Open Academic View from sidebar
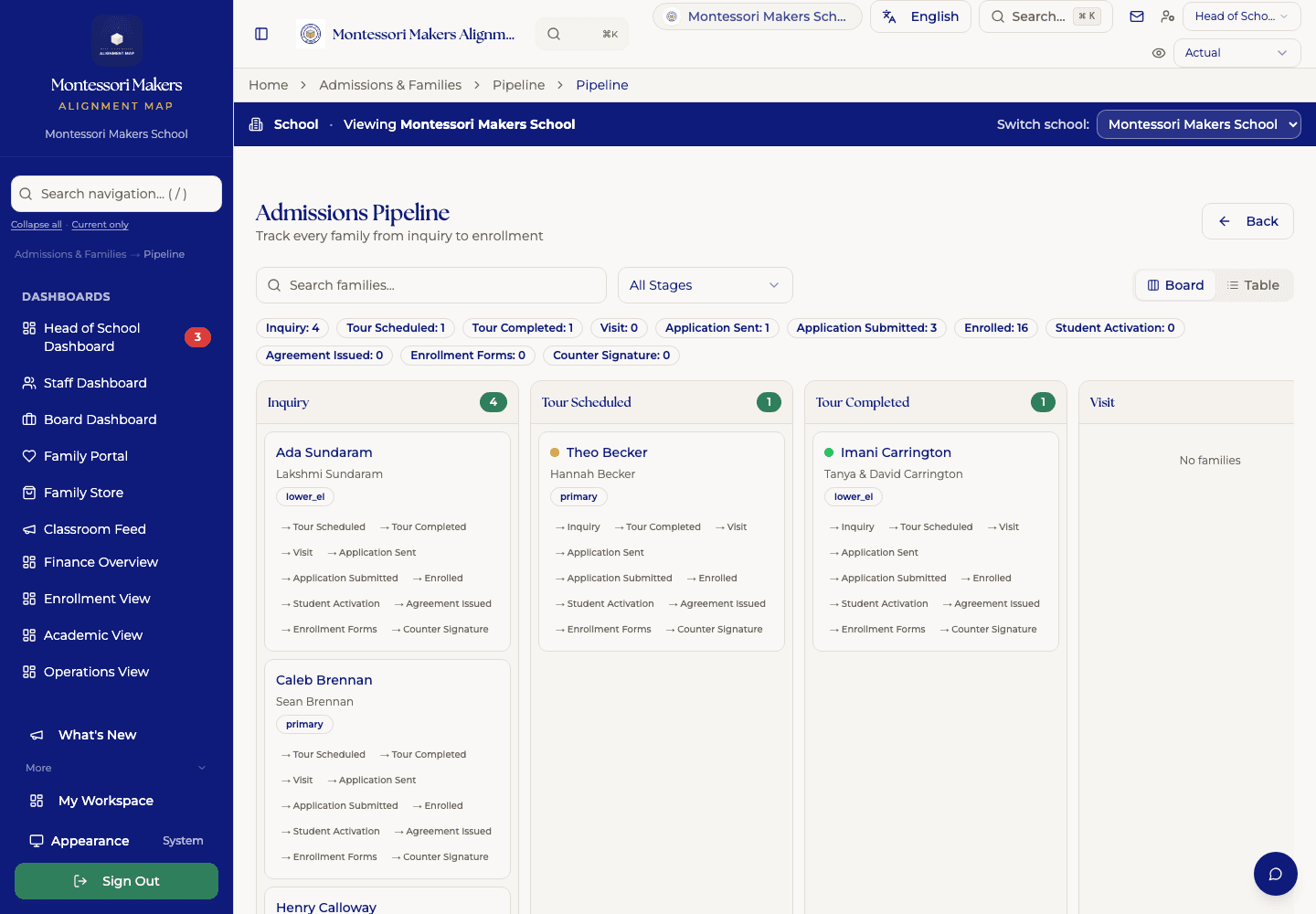The width and height of the screenshot is (1316, 914). coord(116,635)
